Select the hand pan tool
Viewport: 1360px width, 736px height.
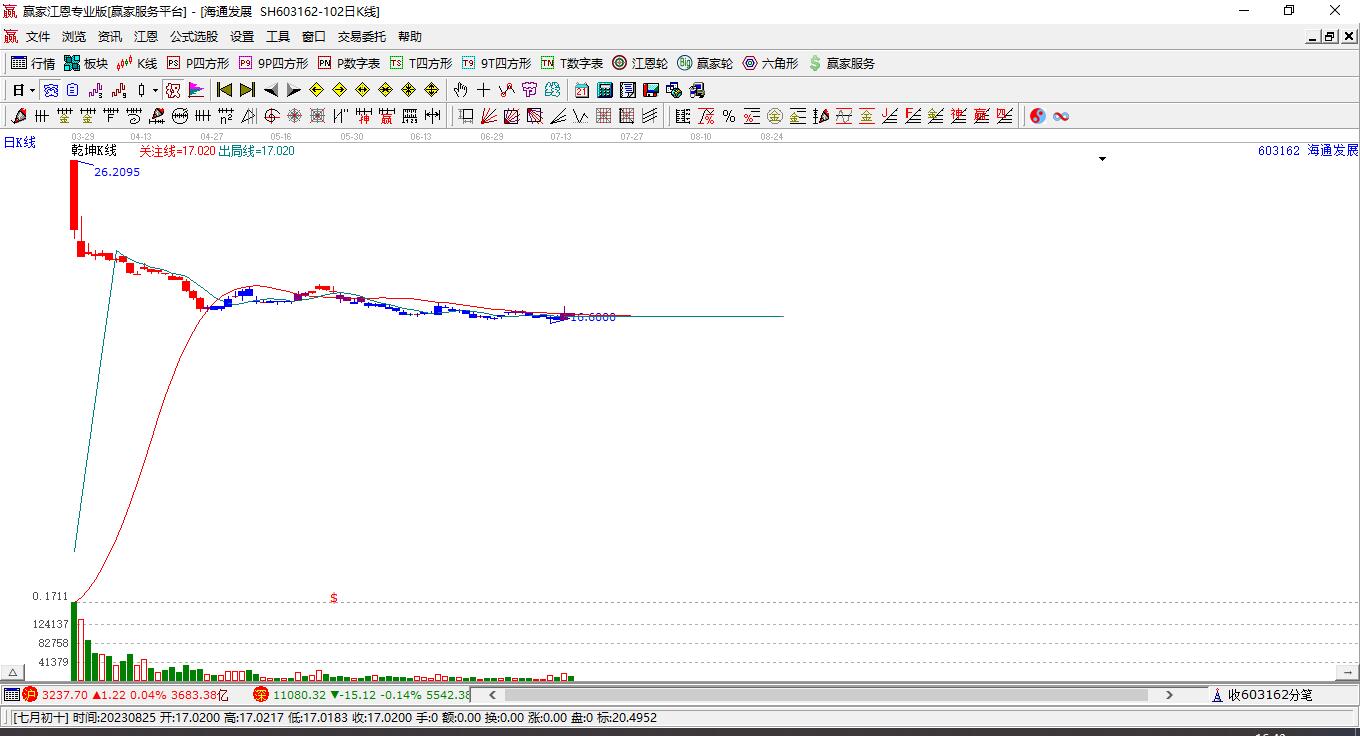[x=460, y=90]
